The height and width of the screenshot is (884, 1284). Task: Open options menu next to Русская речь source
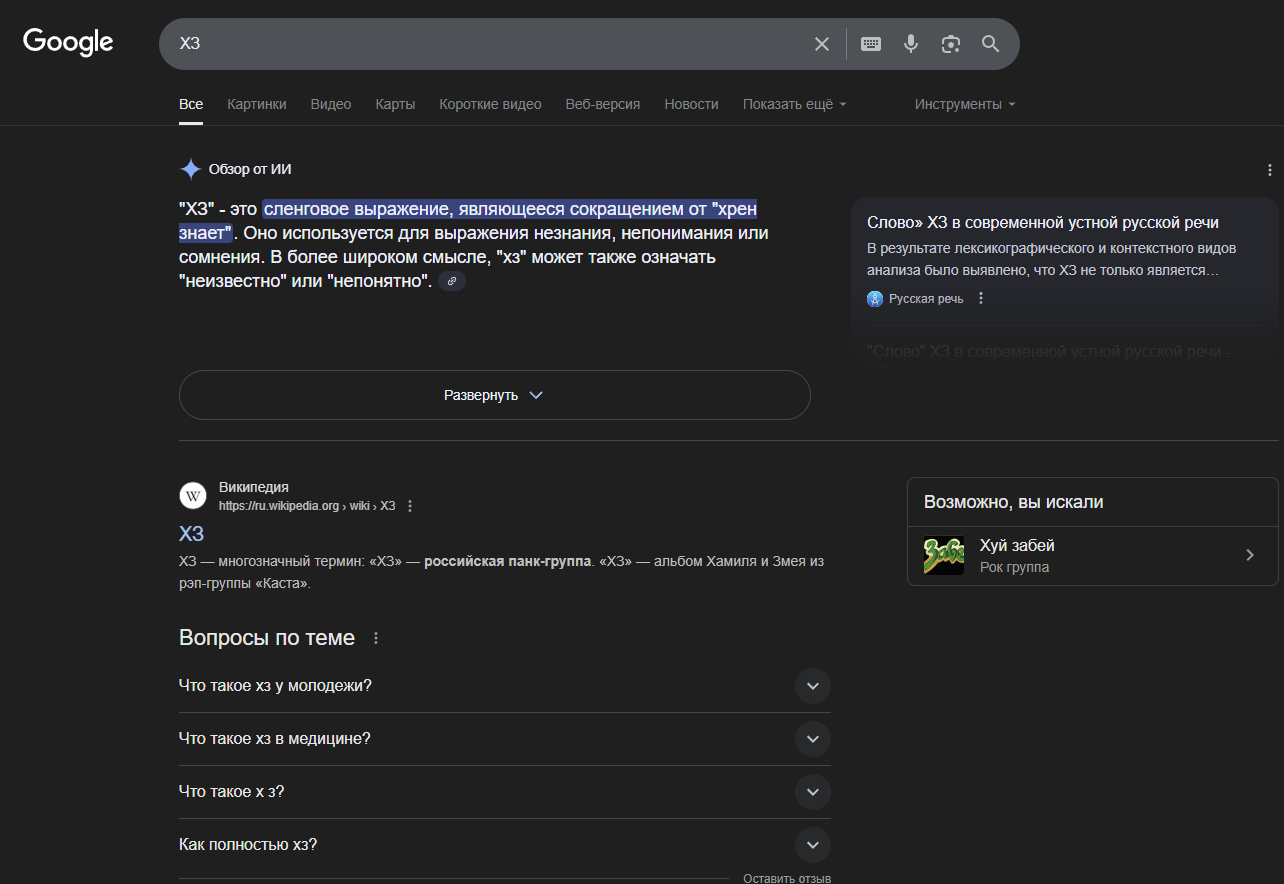981,298
